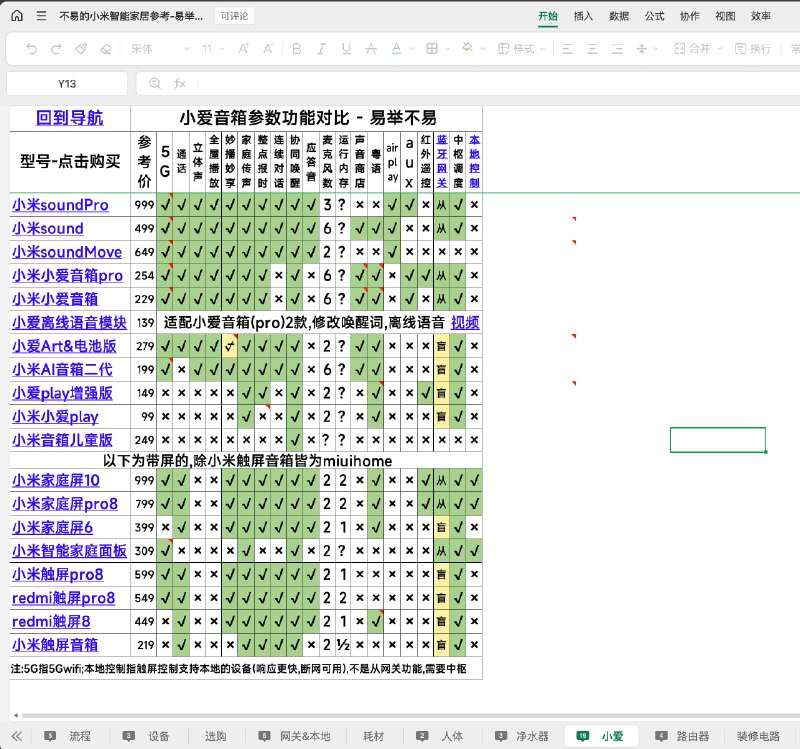Redo the last undone action

(x=56, y=49)
